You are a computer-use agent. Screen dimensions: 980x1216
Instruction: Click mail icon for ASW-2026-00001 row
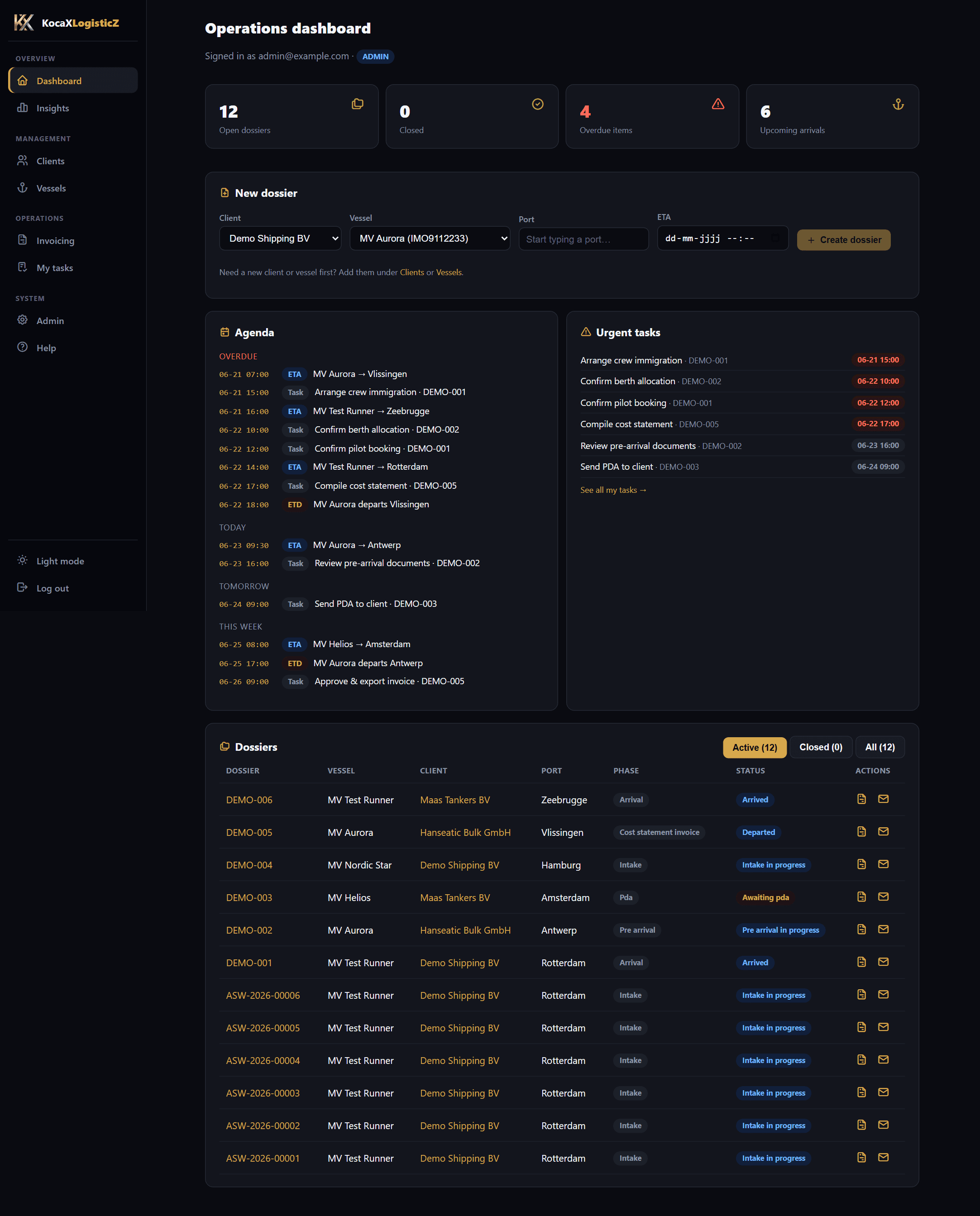coord(884,1158)
